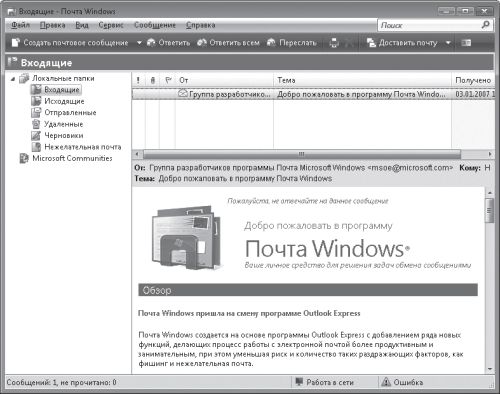Select the Нежелательная почта folder

[x=83, y=147]
